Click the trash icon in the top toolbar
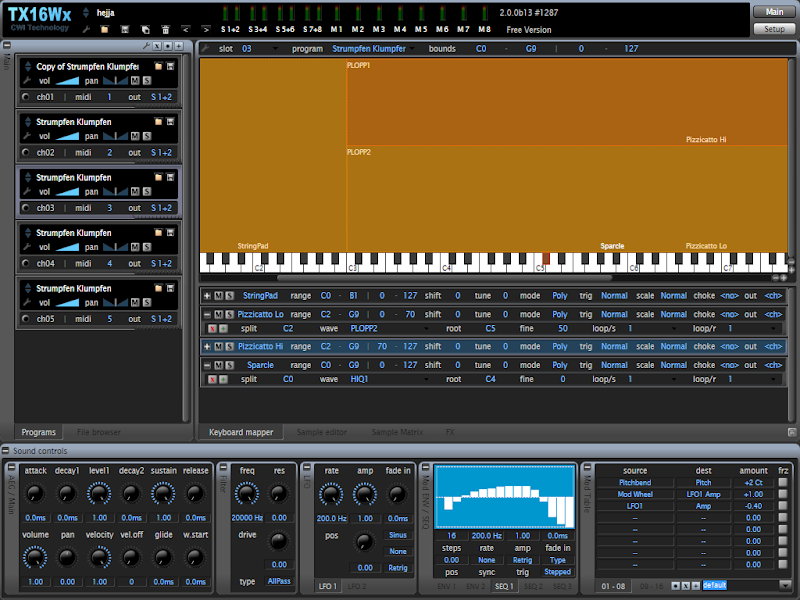Viewport: 800px width, 600px height. (x=165, y=30)
